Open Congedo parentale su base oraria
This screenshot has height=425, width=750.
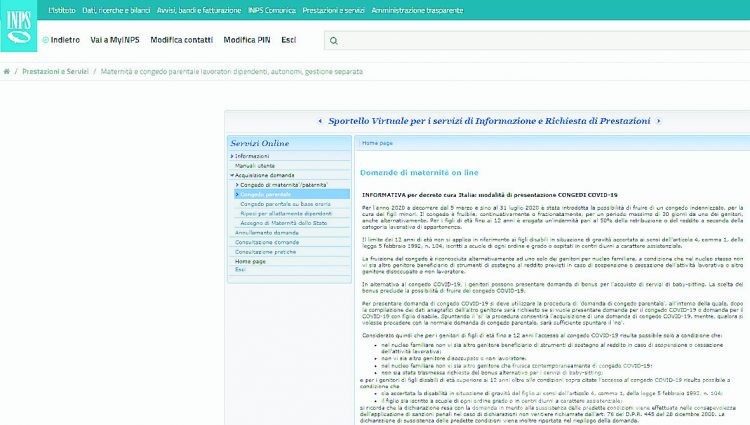click(286, 204)
